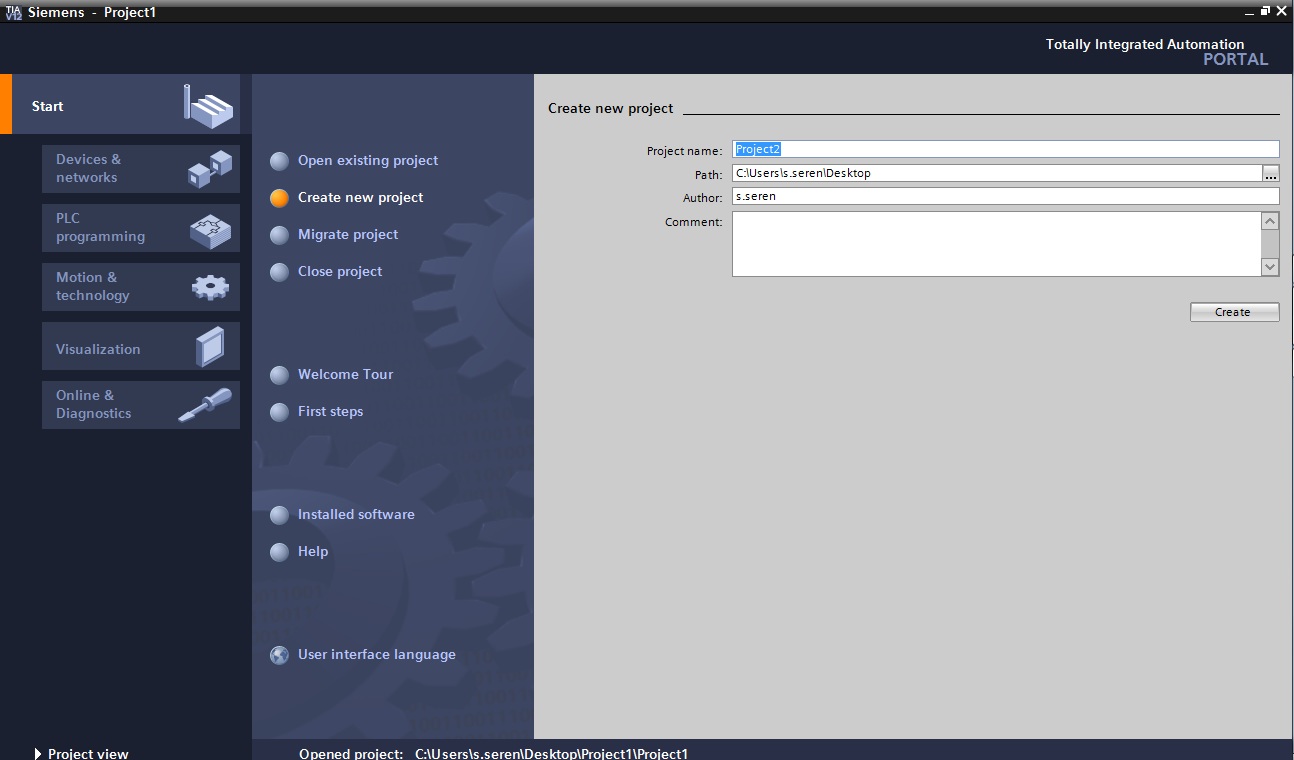Select the Help bullet
Viewport: 1294px width, 760px height.
(x=280, y=552)
